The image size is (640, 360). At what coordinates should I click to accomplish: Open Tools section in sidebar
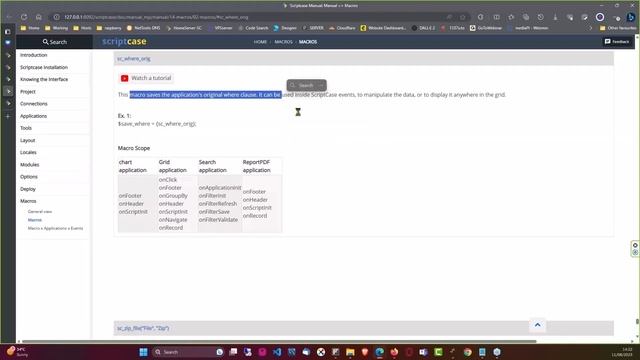(x=26, y=128)
